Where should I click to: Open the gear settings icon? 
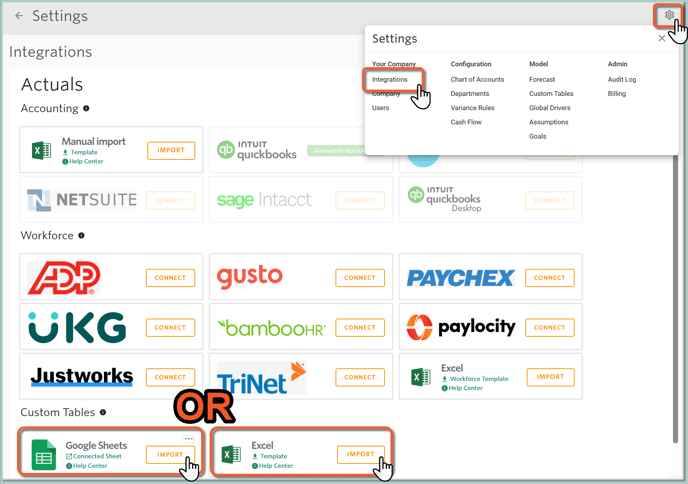[669, 15]
